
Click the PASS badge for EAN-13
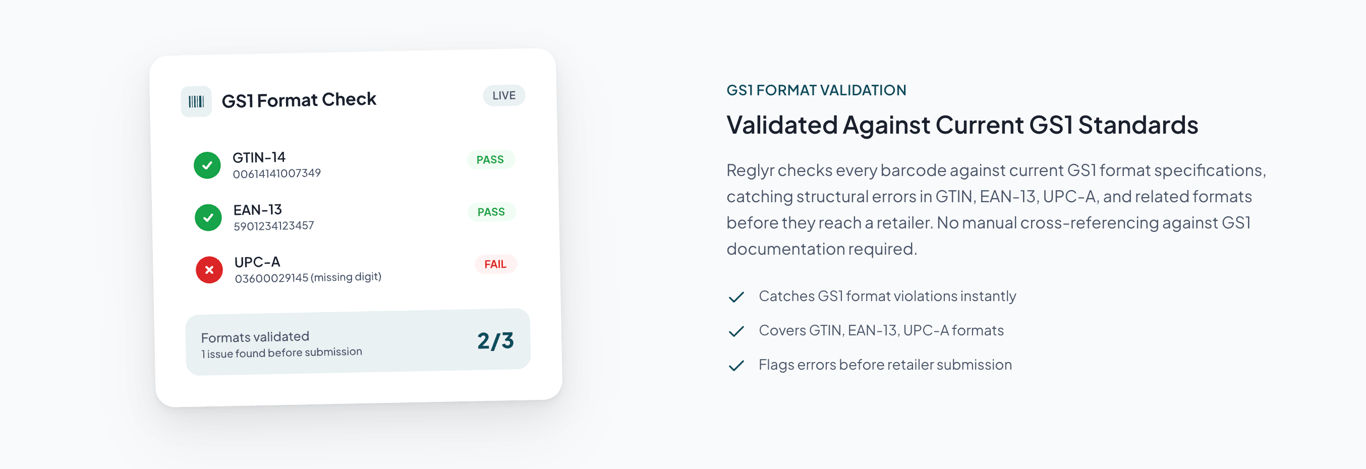tap(491, 212)
